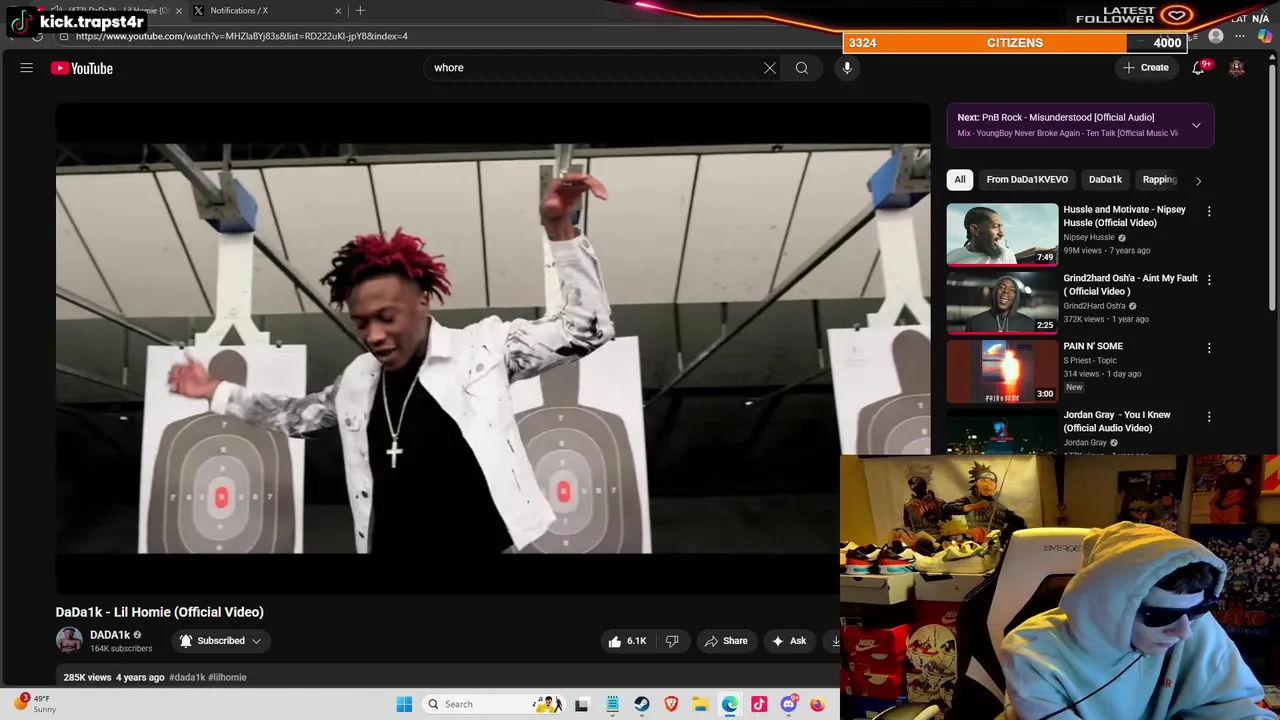Like the video with thumbs-up

pyautogui.click(x=627, y=641)
